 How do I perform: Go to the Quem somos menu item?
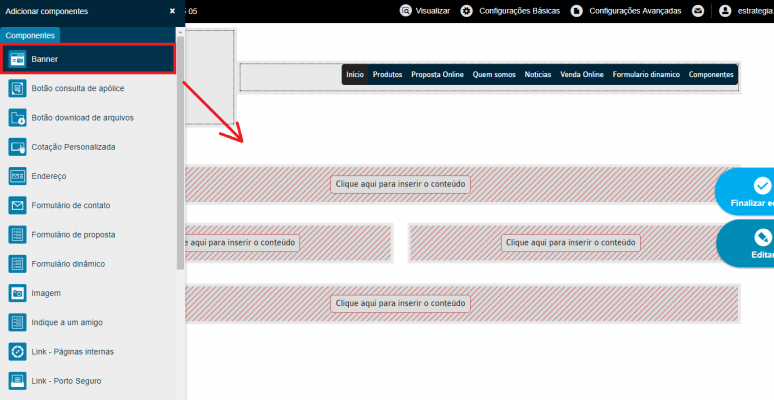tap(494, 75)
